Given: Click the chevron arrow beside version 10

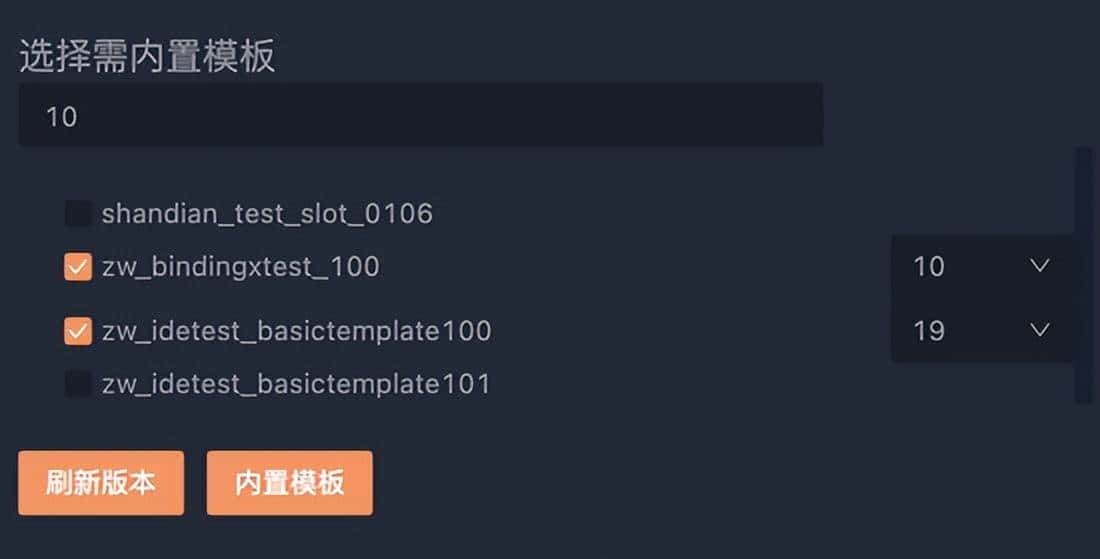Looking at the screenshot, I should pyautogui.click(x=1040, y=266).
